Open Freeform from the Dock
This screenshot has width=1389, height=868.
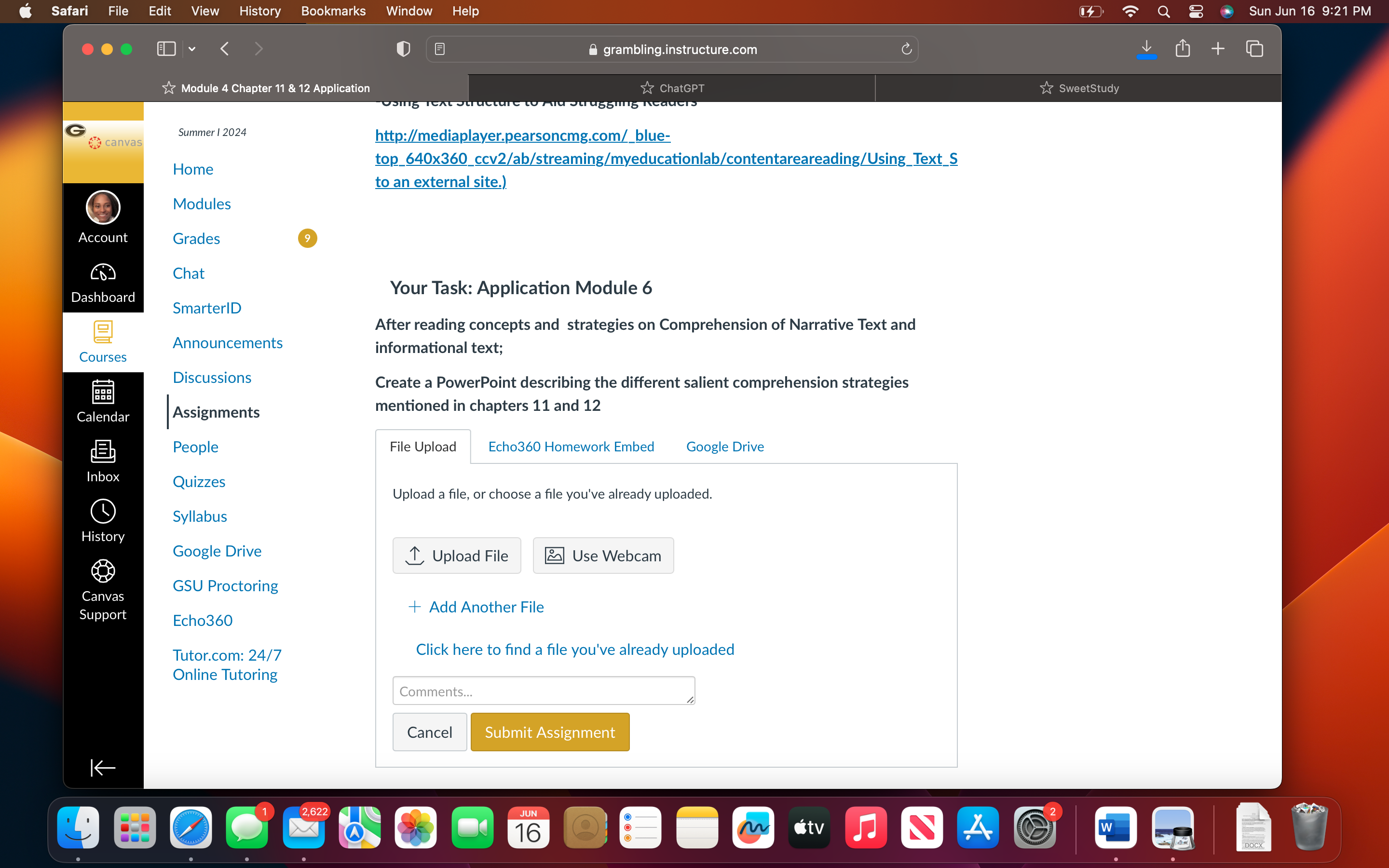click(753, 827)
